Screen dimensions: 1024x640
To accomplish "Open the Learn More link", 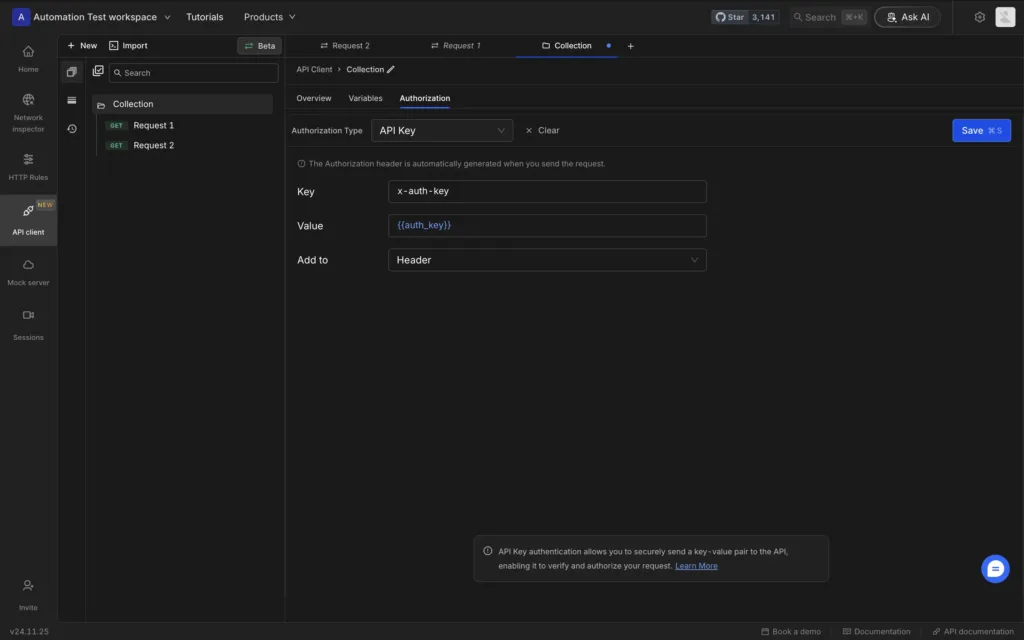I will (696, 566).
